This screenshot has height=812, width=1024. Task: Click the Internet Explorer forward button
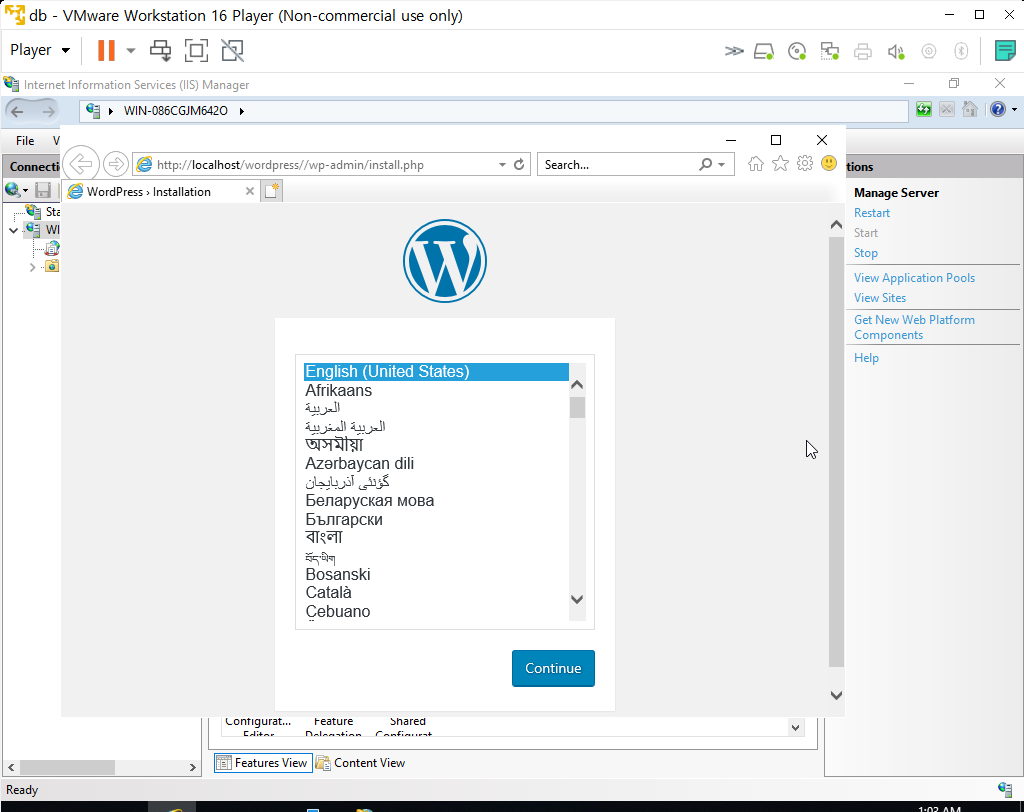[x=116, y=164]
